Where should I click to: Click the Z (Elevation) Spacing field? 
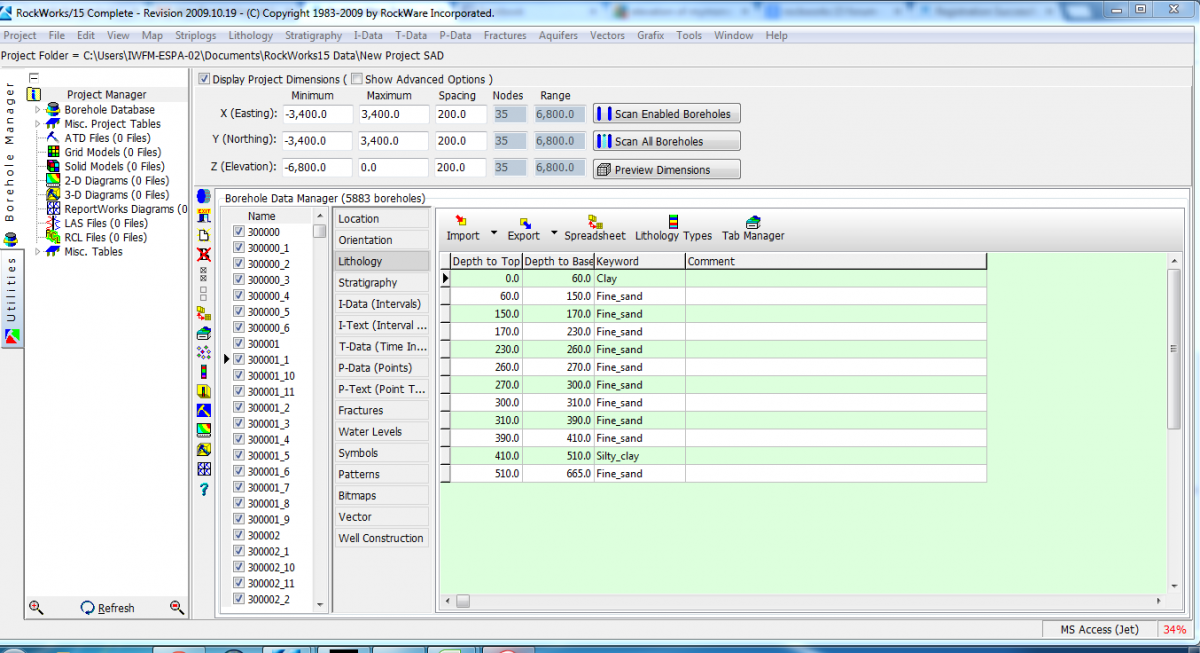(x=461, y=168)
